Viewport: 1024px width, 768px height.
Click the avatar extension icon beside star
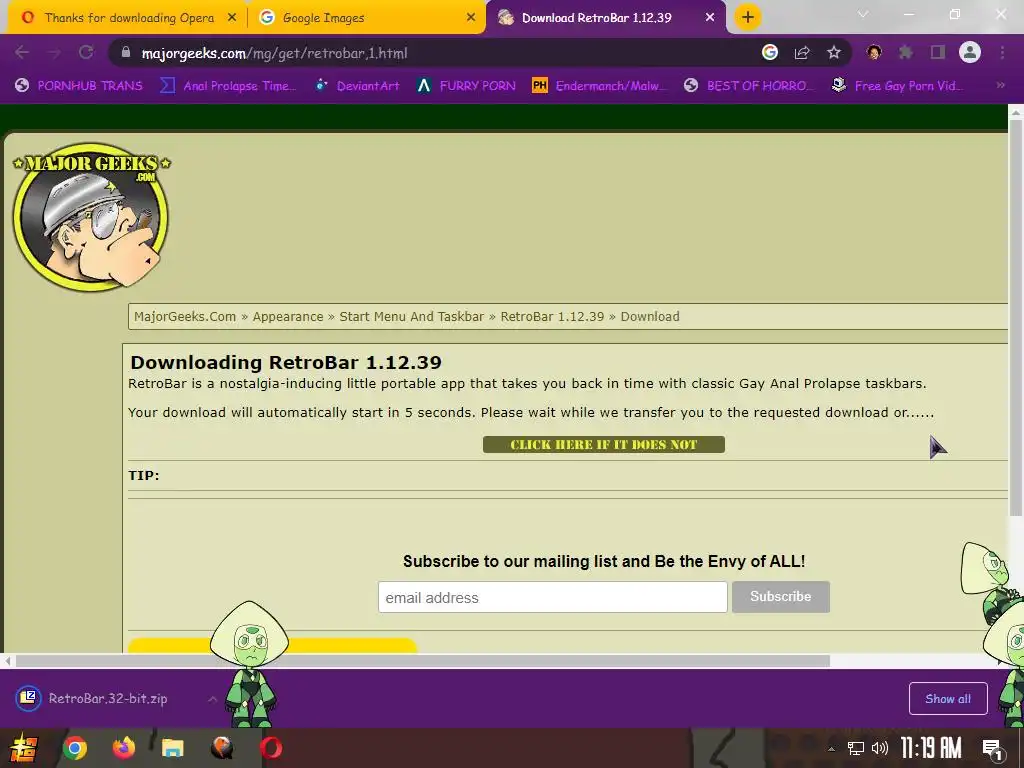click(874, 53)
